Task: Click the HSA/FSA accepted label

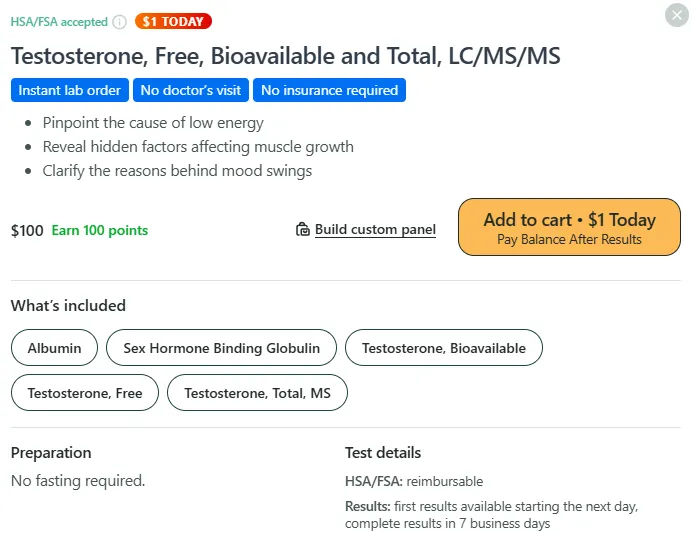Action: point(59,22)
